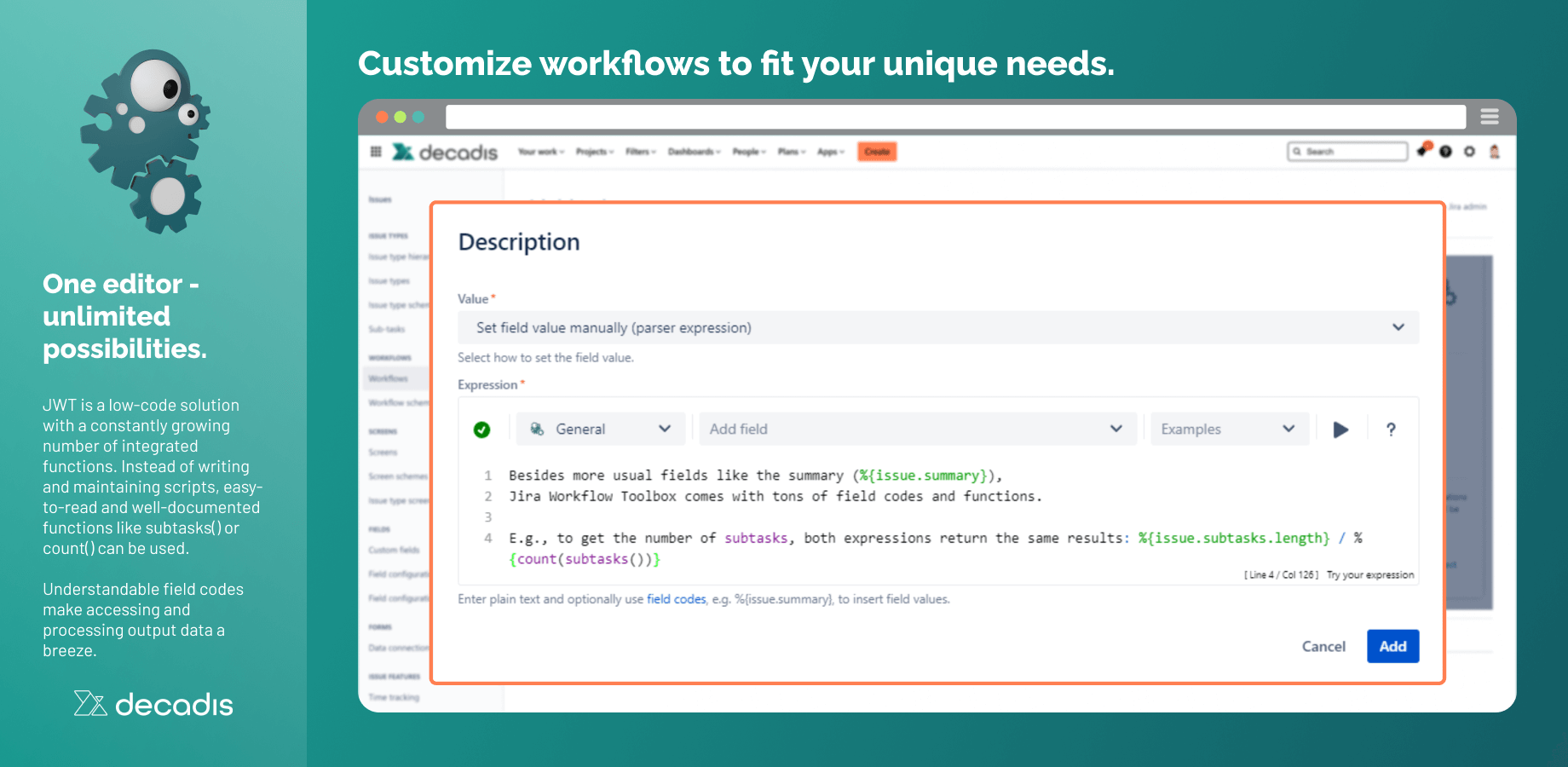Click the 'count(subtasks())' expression text
1568x767 pixels.
point(585,559)
